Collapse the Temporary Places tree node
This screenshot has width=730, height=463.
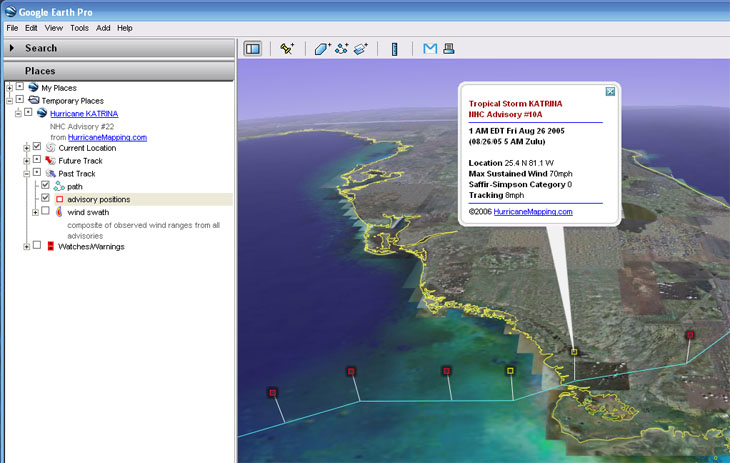pyautogui.click(x=9, y=101)
